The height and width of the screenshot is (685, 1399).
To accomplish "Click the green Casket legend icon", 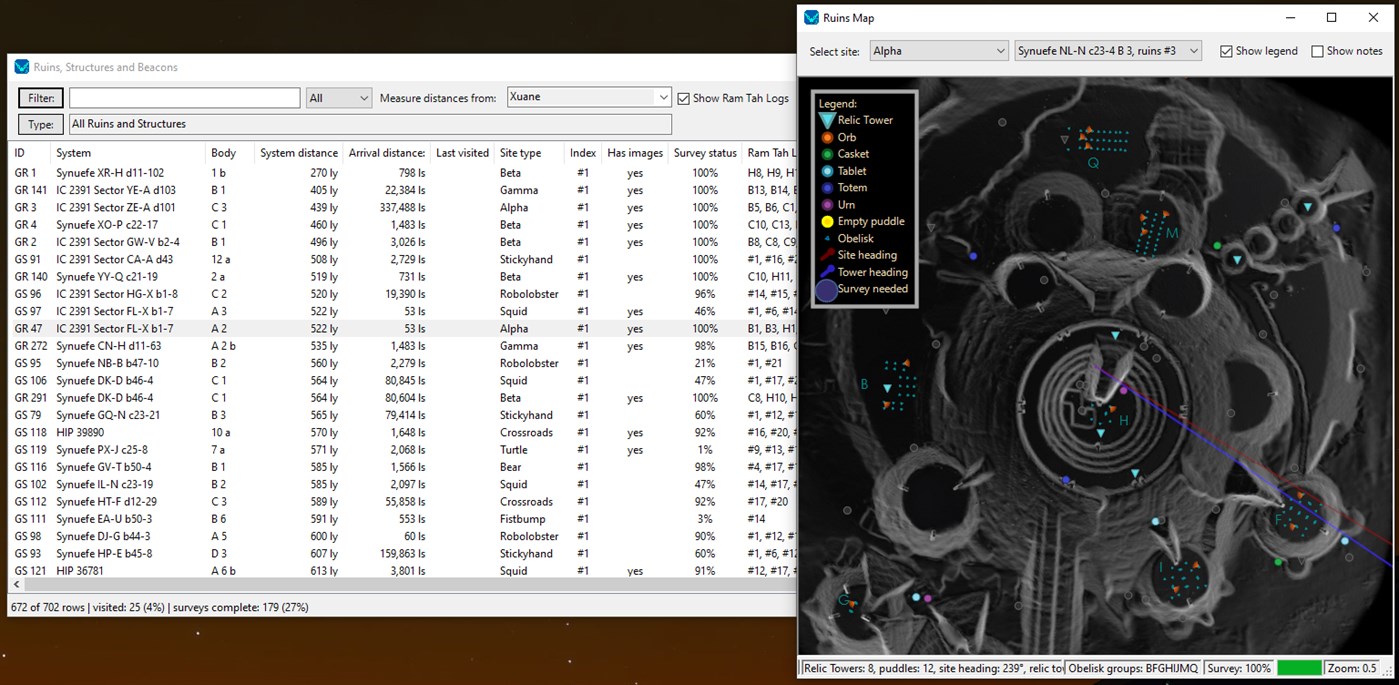I will (825, 153).
